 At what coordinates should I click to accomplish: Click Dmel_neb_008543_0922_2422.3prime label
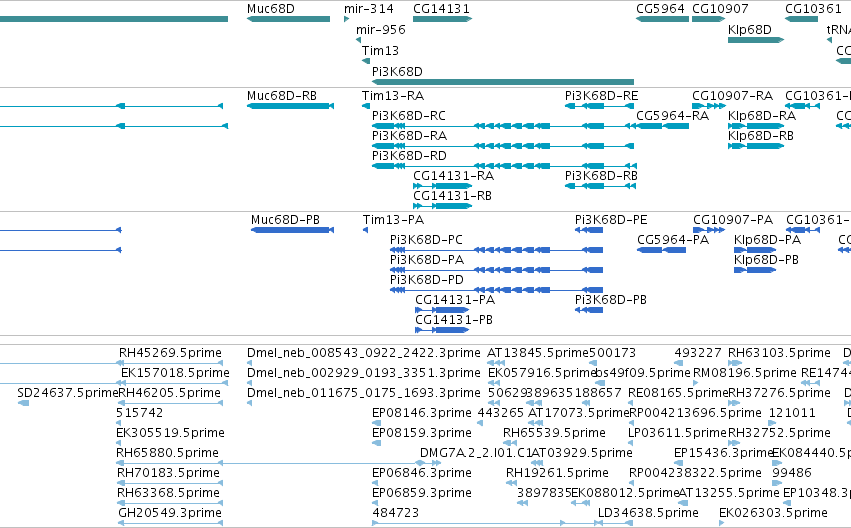click(364, 353)
